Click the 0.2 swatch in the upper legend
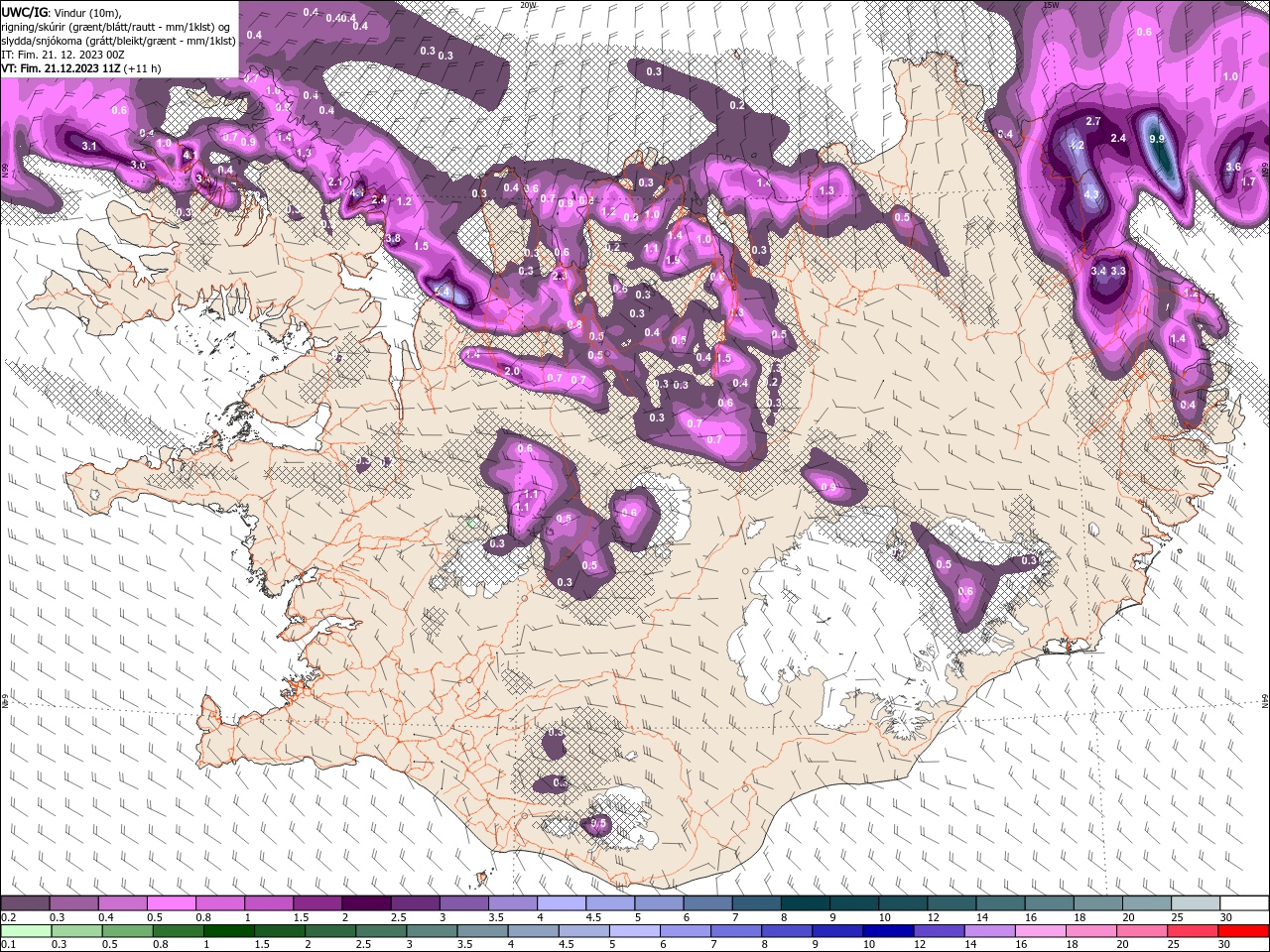The width and height of the screenshot is (1270, 952). 25,903
